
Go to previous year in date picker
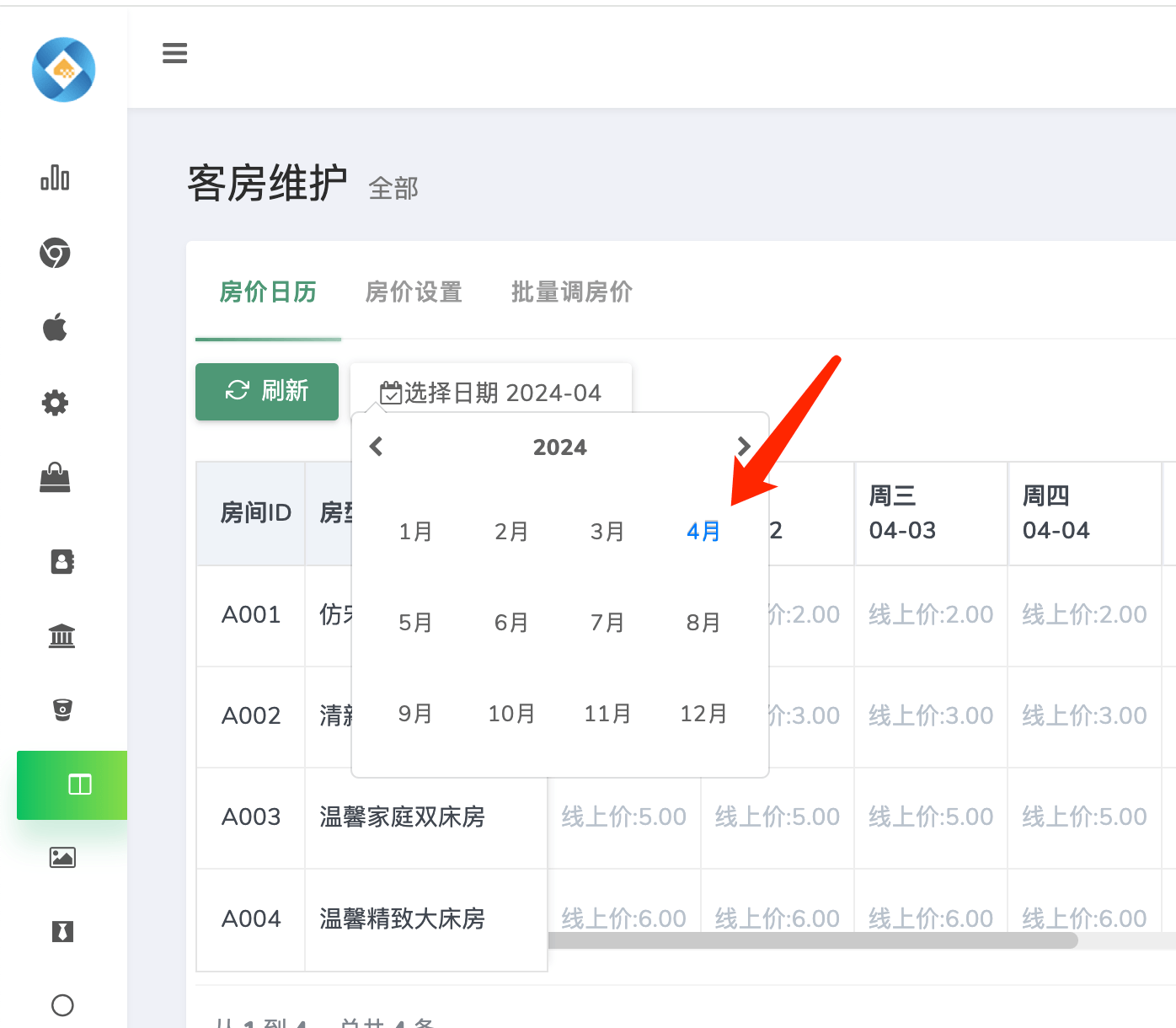(377, 447)
